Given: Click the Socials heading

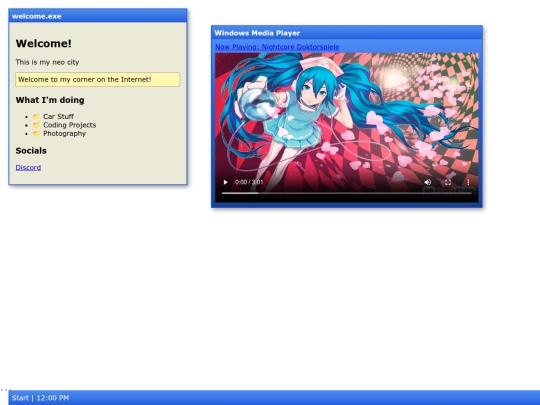Looking at the screenshot, I should coord(31,150).
